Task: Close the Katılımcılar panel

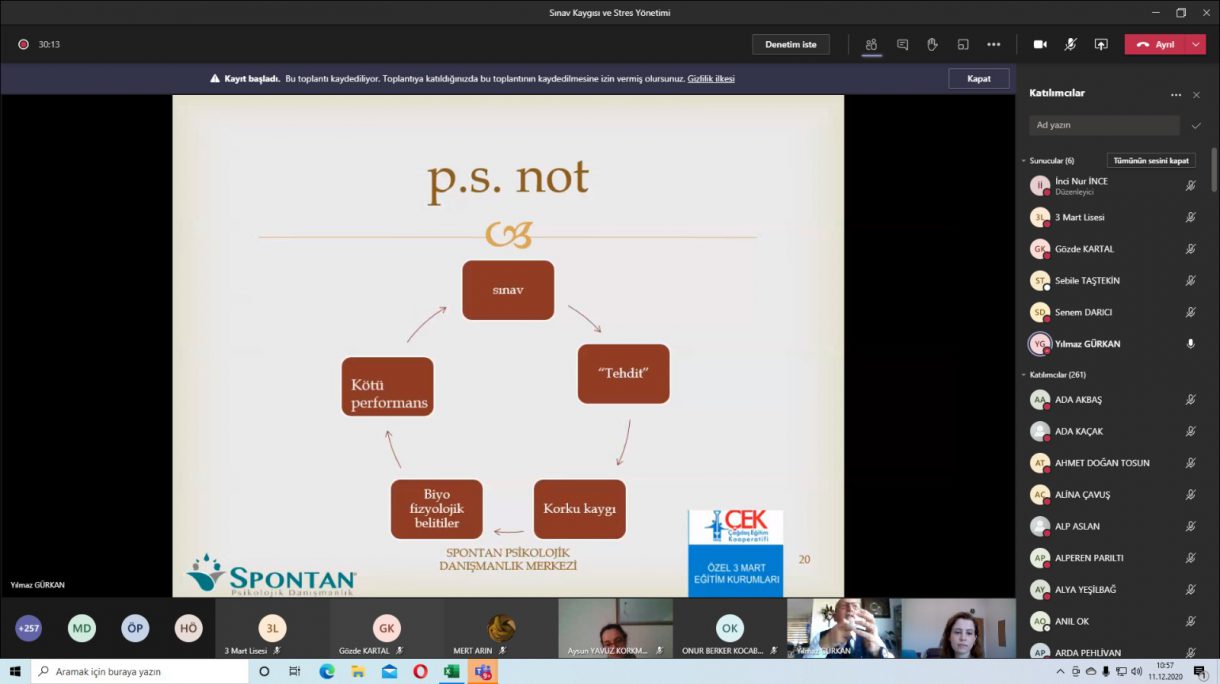Action: [1196, 95]
